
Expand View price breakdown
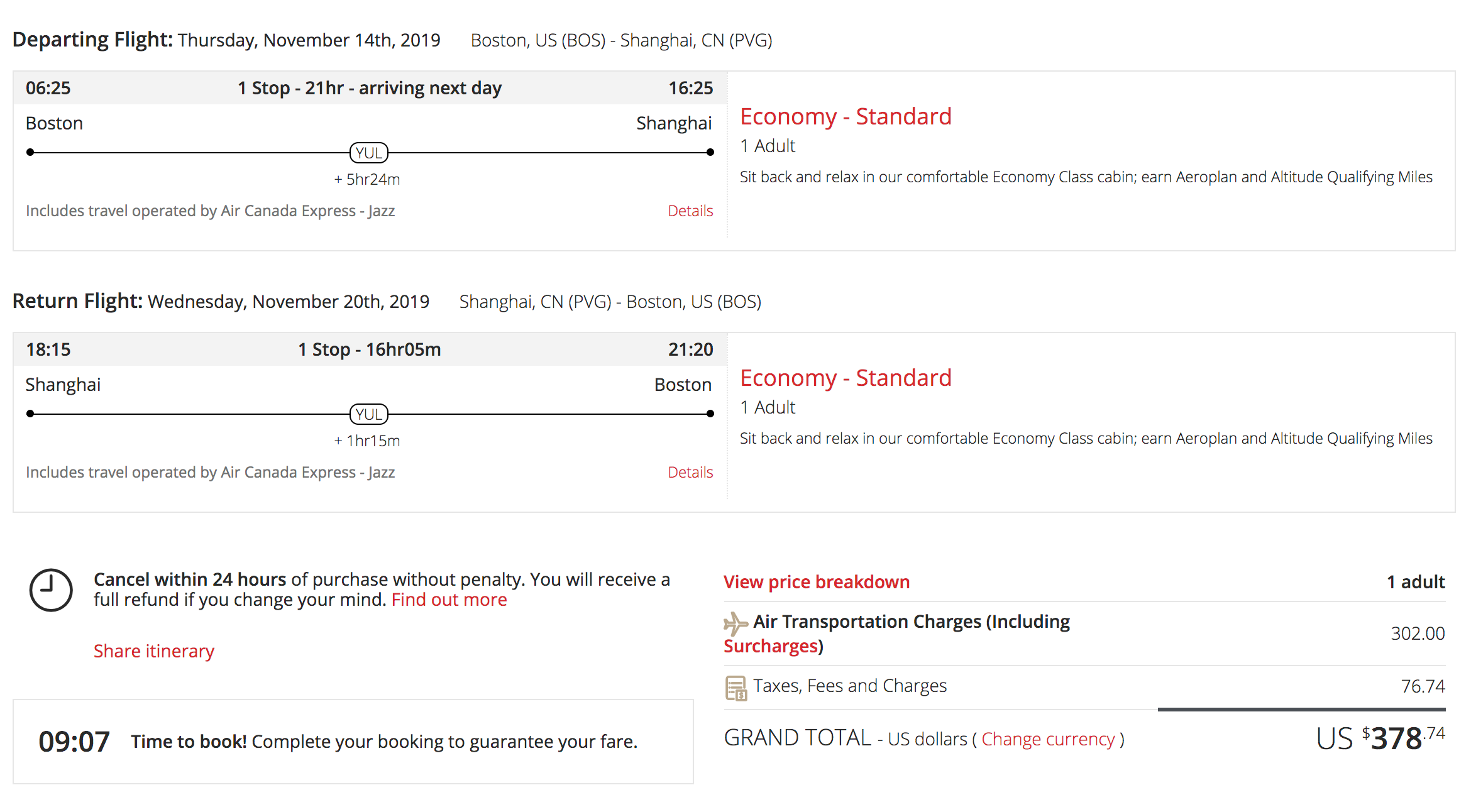coord(816,582)
